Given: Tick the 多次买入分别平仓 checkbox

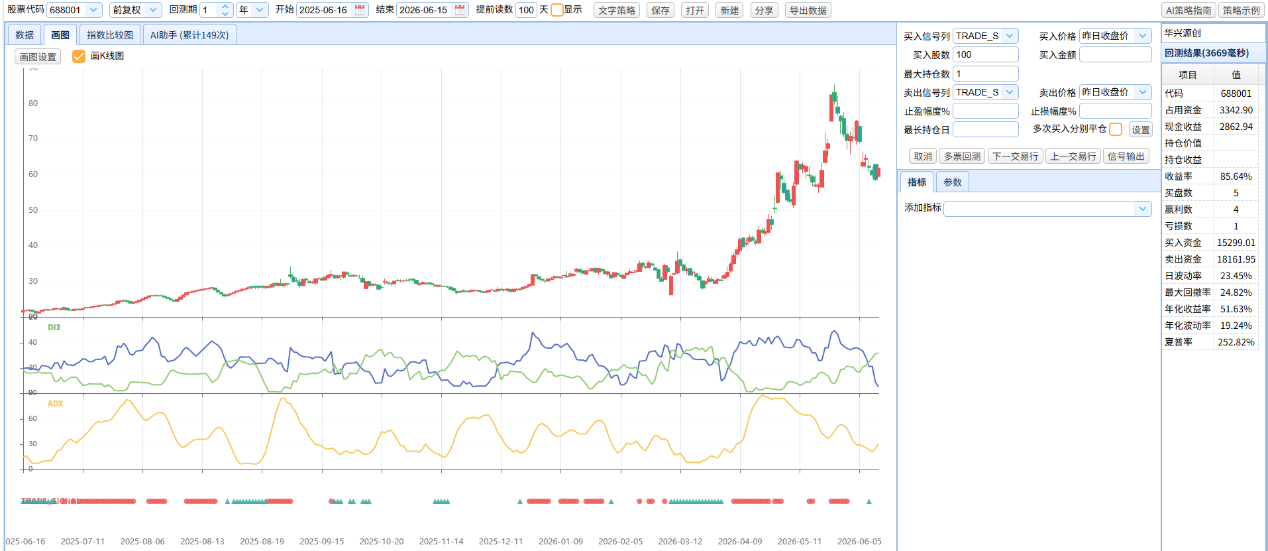Looking at the screenshot, I should (x=1116, y=129).
